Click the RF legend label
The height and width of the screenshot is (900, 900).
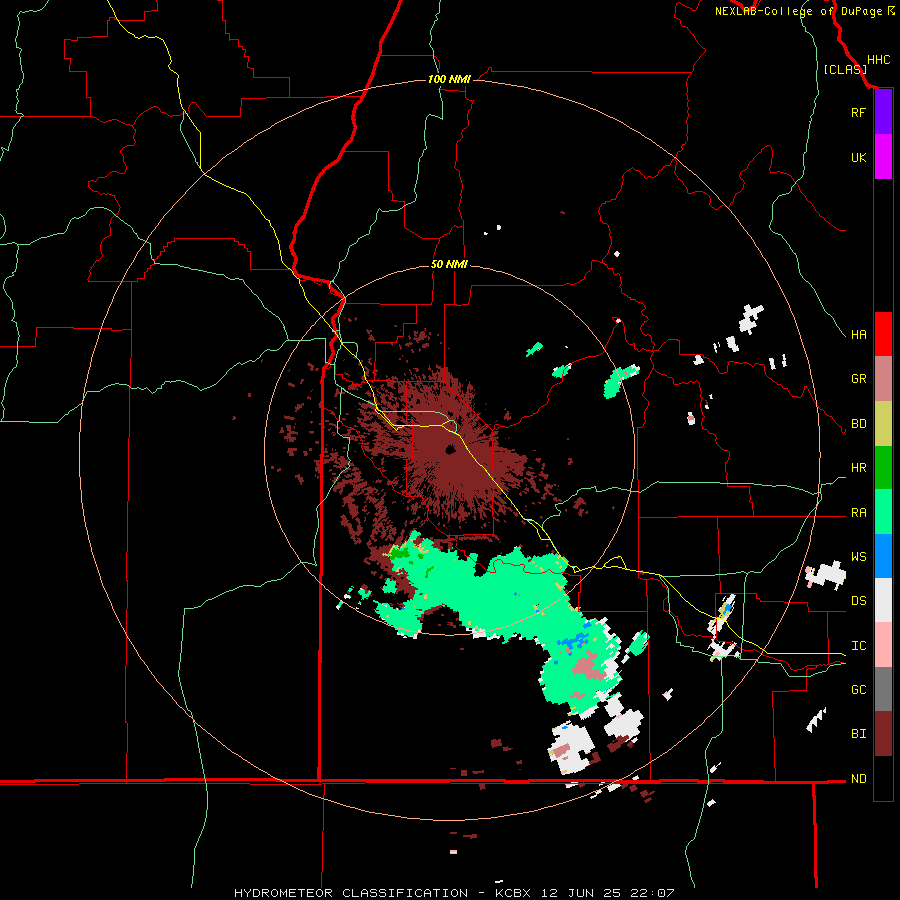tap(858, 112)
